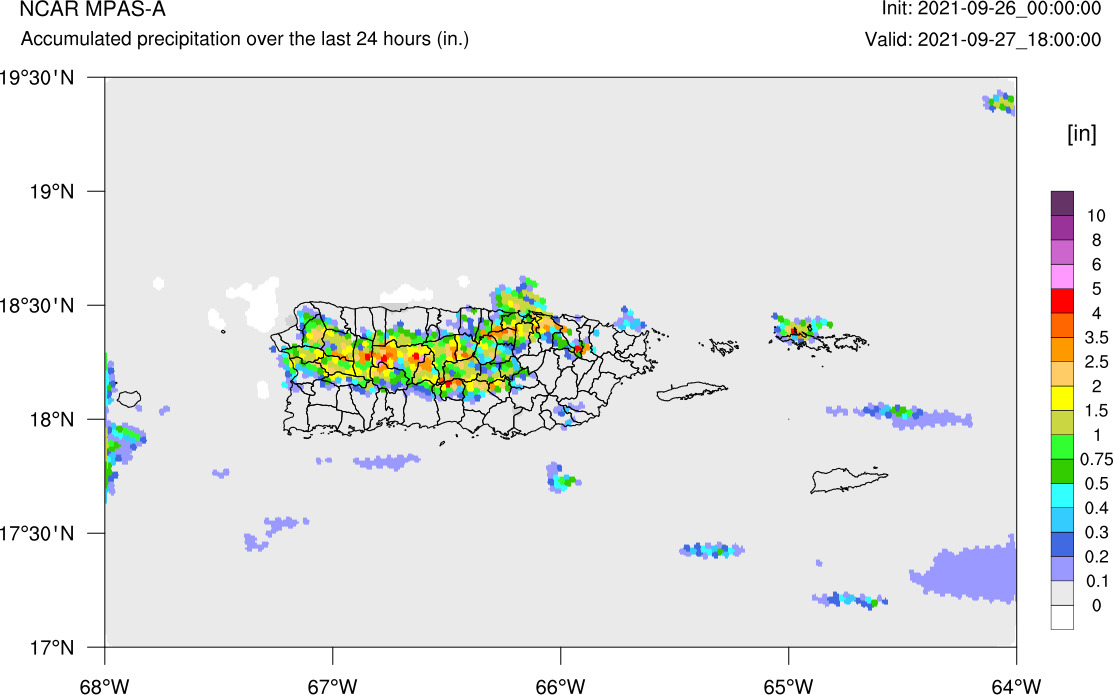
Task: Select the St. Croix island outline near 17°45'N
Action: (x=848, y=480)
